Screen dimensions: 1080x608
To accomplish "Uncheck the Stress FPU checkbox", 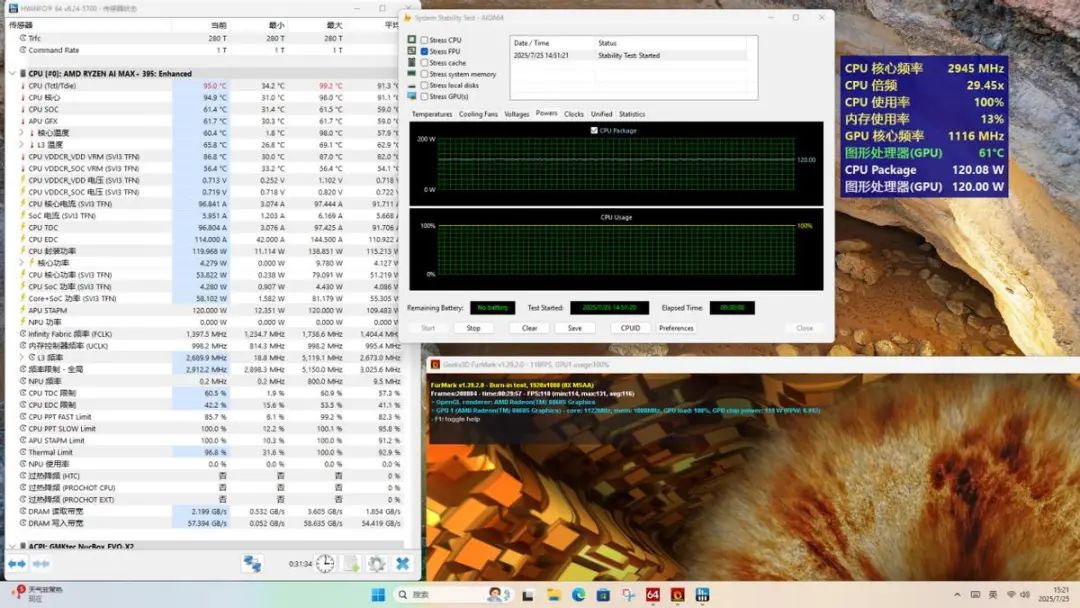I will click(424, 52).
